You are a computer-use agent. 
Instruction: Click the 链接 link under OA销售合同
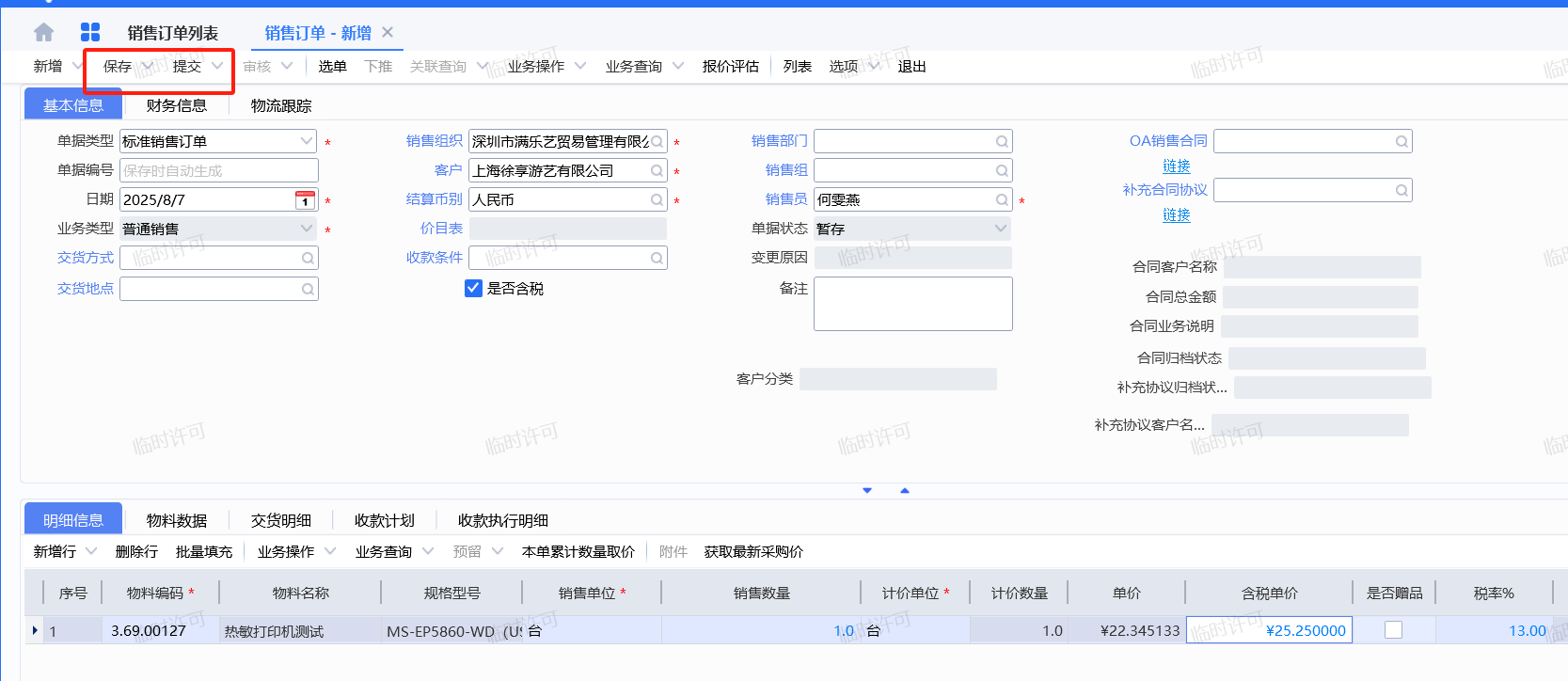coord(1176,166)
